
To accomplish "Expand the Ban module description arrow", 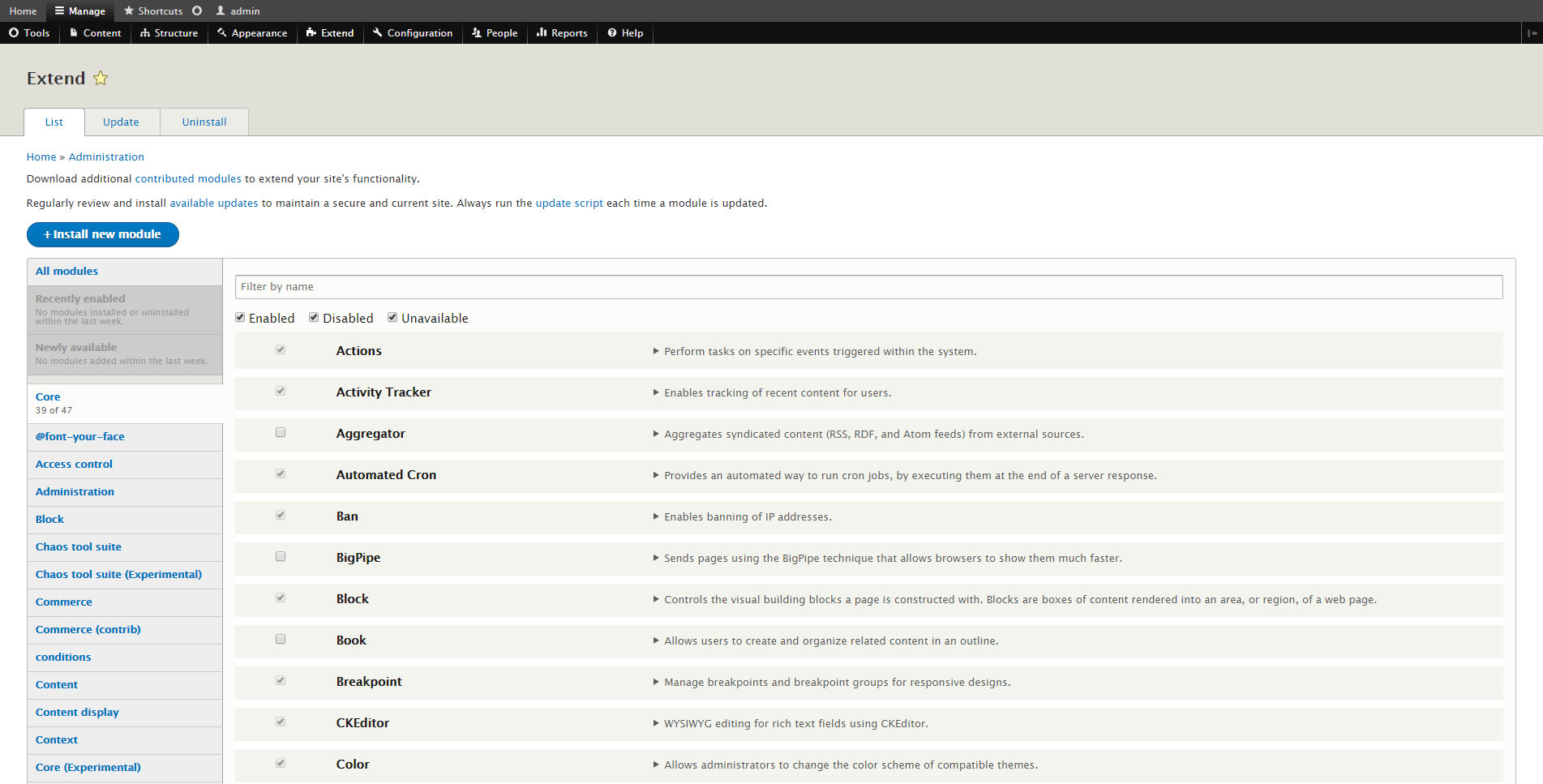I will tap(656, 516).
